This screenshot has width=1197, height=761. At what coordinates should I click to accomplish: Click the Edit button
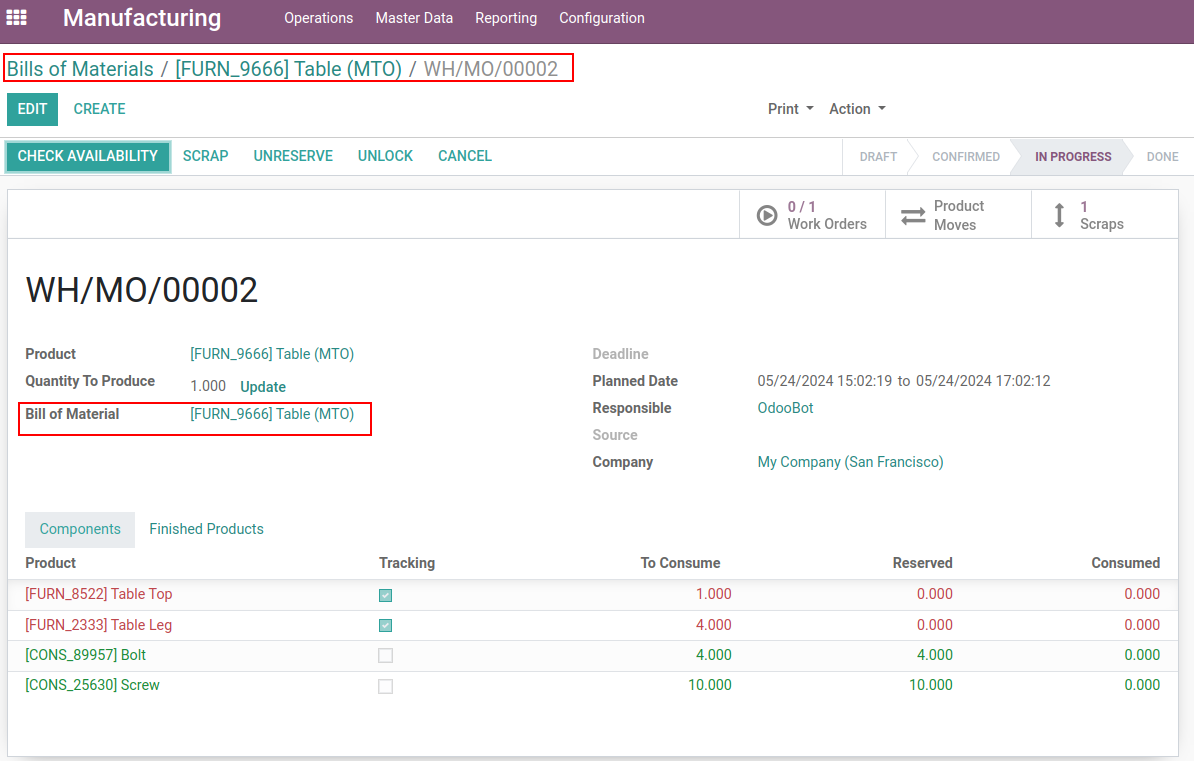(x=32, y=109)
